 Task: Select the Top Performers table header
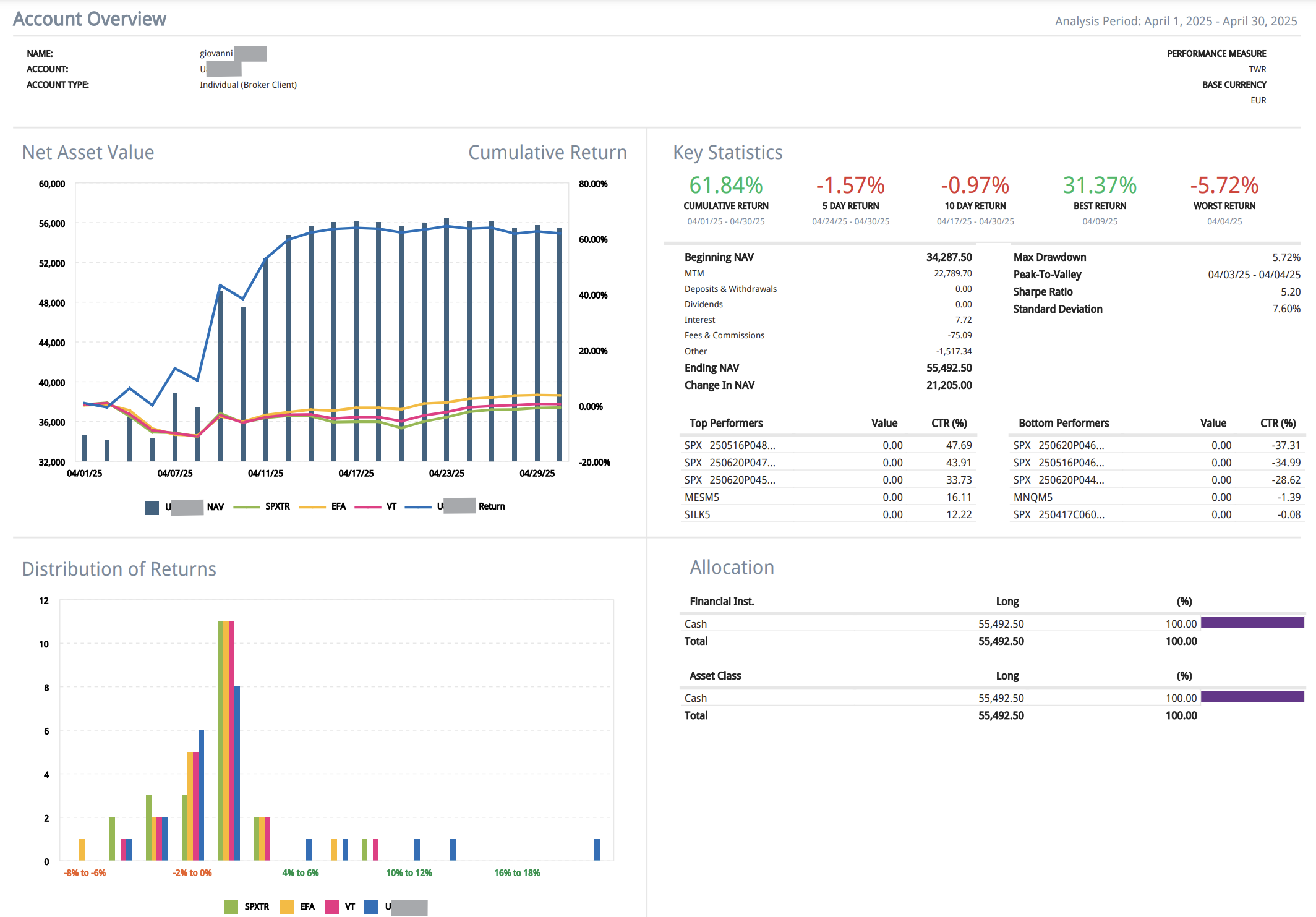coord(725,423)
